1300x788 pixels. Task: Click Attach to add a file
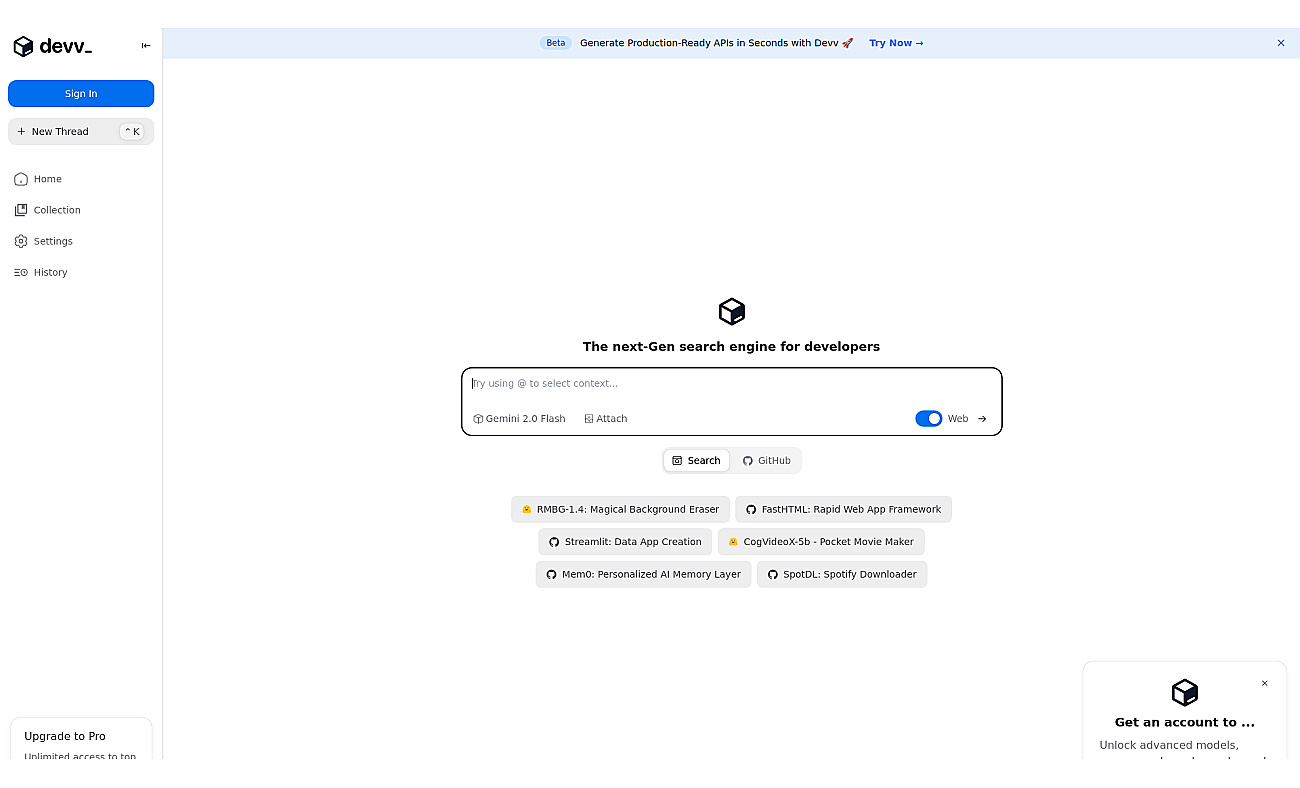(606, 419)
